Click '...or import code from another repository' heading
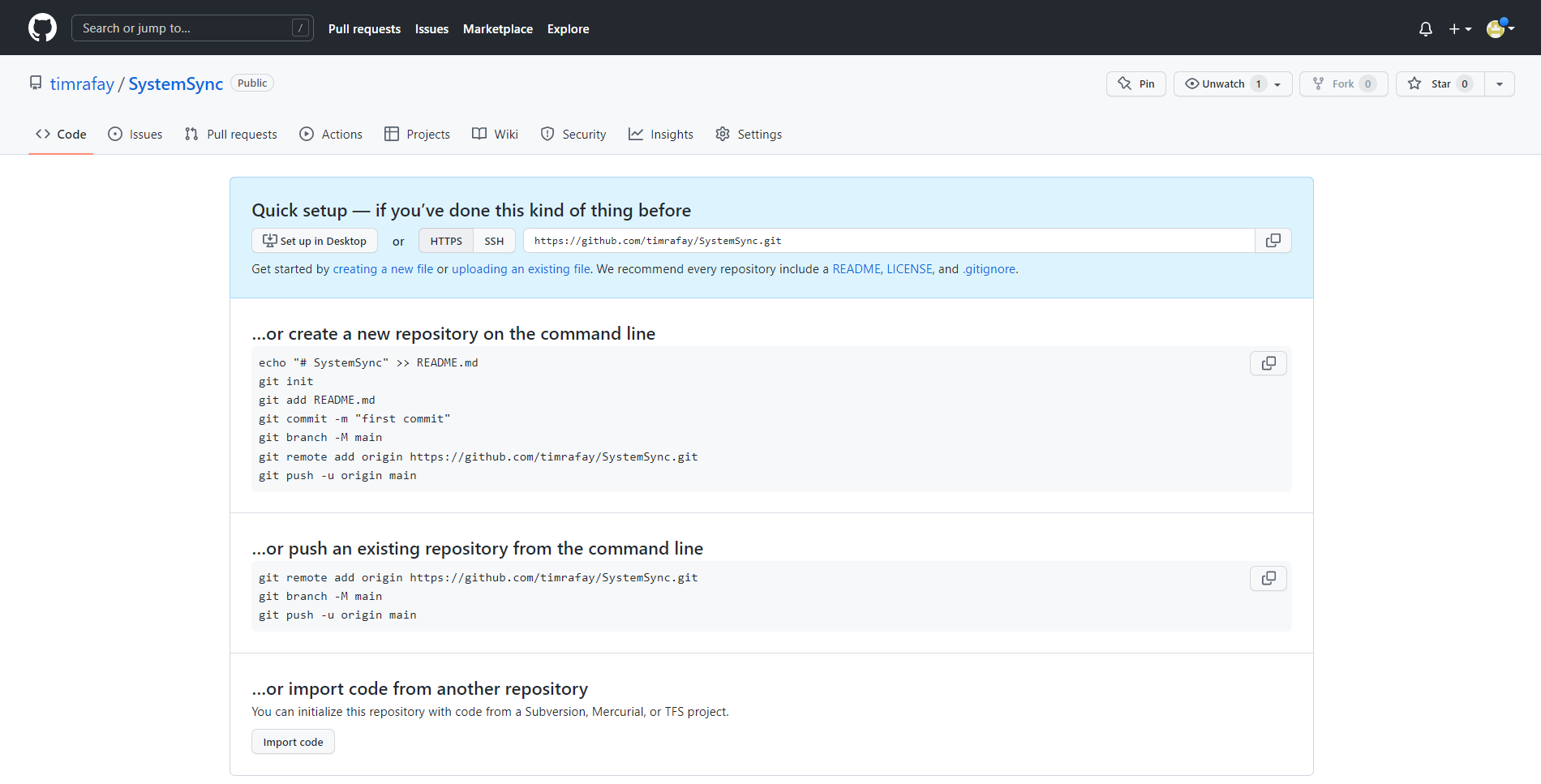The height and width of the screenshot is (784, 1541). [419, 688]
